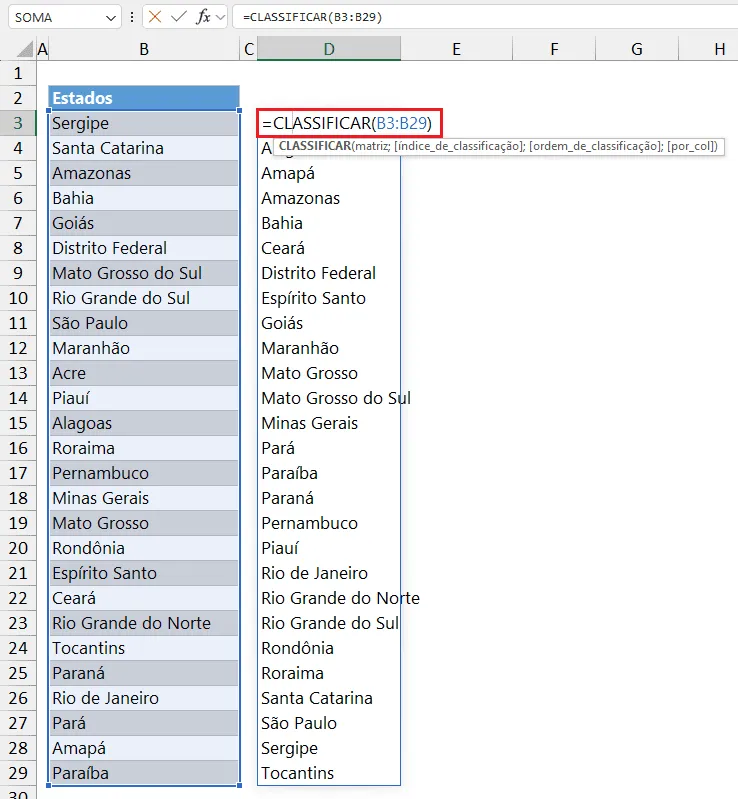Click matriz argument in function tooltip
Image resolution: width=738 pixels, height=799 pixels.
tap(371, 146)
